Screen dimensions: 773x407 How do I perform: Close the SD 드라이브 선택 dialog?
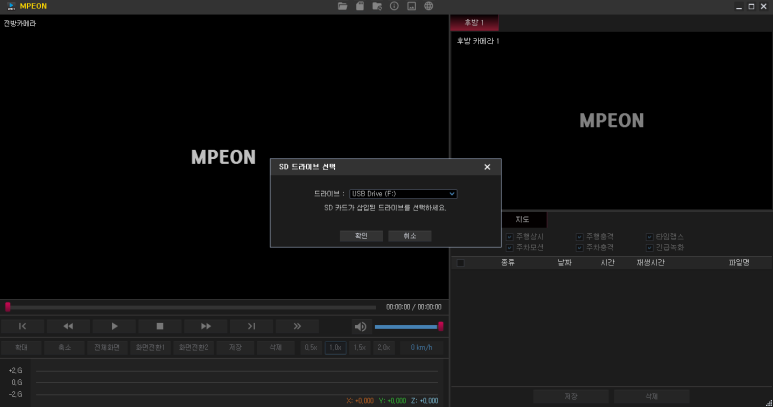click(x=487, y=167)
